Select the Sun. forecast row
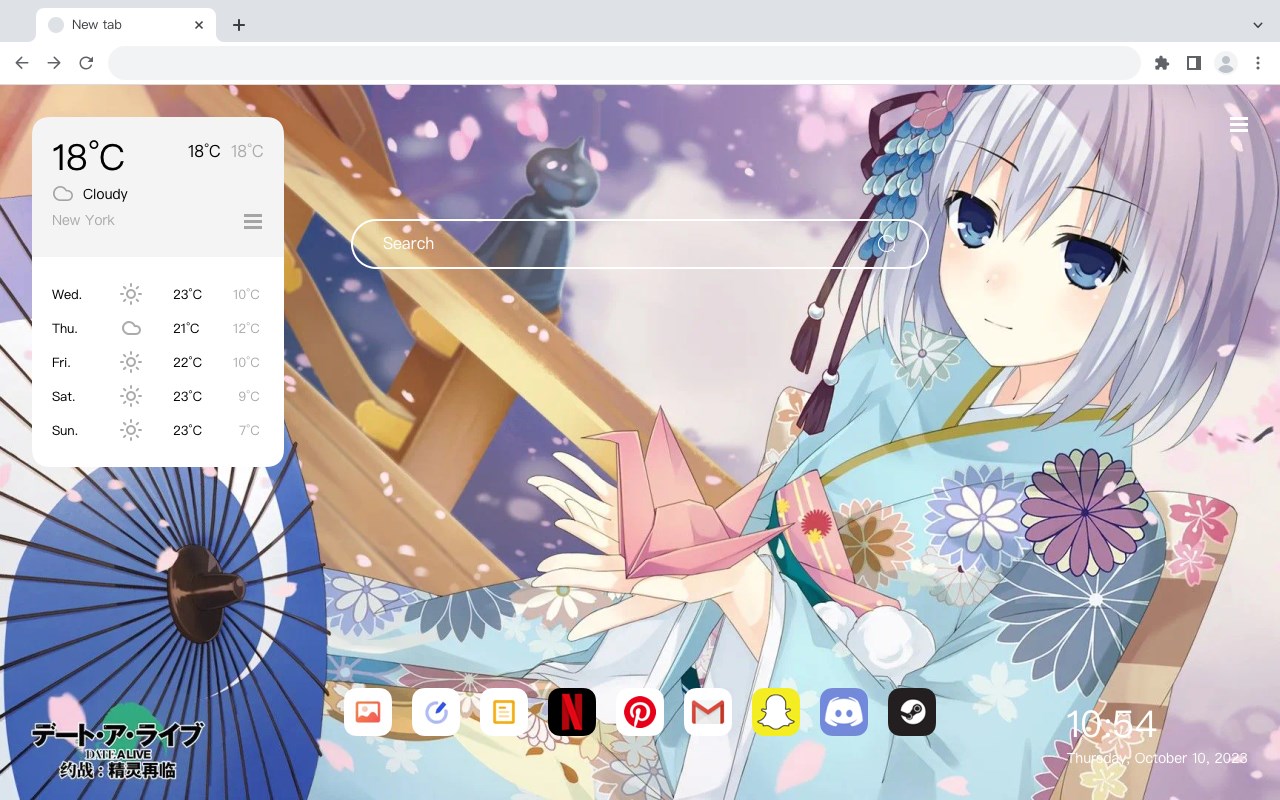This screenshot has height=800, width=1280. 158,430
